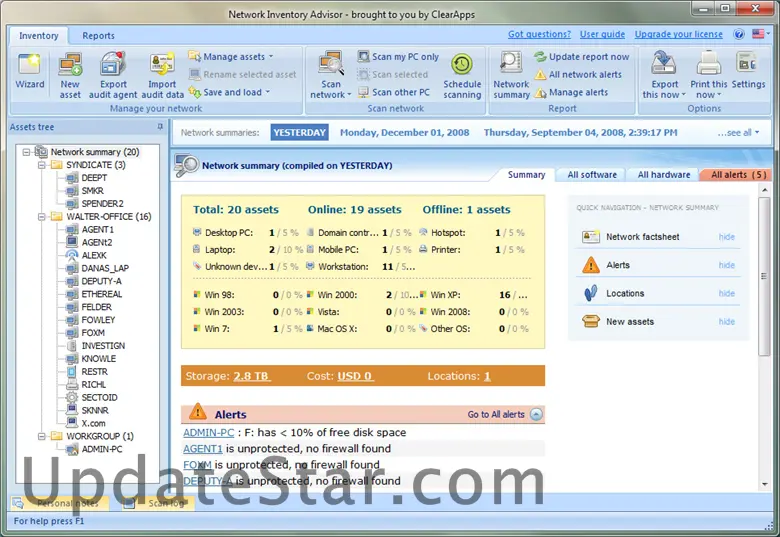
Task: Collapse the SYNDICATE (3) group
Action: pos(42,165)
